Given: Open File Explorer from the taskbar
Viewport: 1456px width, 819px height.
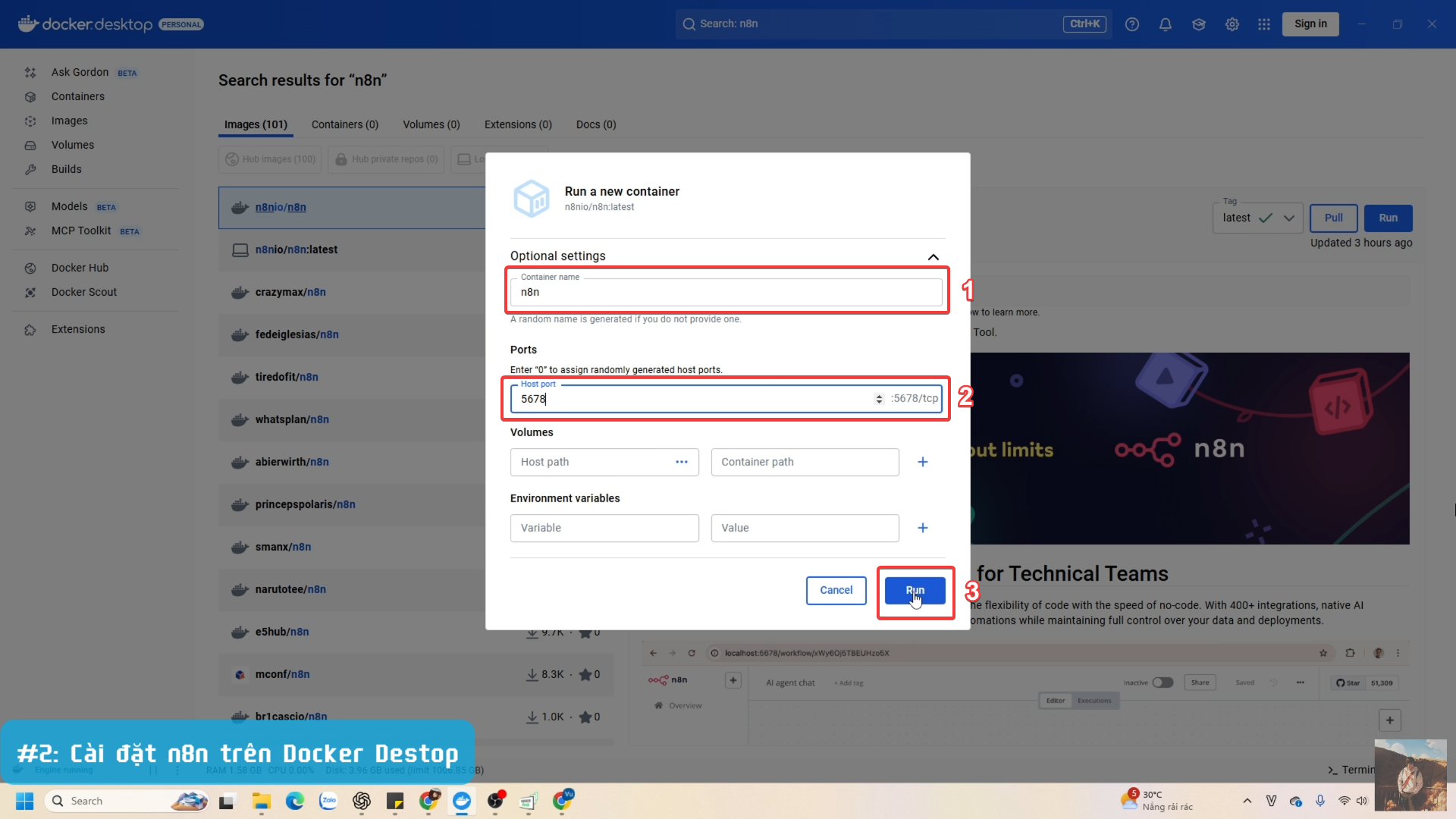Looking at the screenshot, I should click(x=262, y=801).
